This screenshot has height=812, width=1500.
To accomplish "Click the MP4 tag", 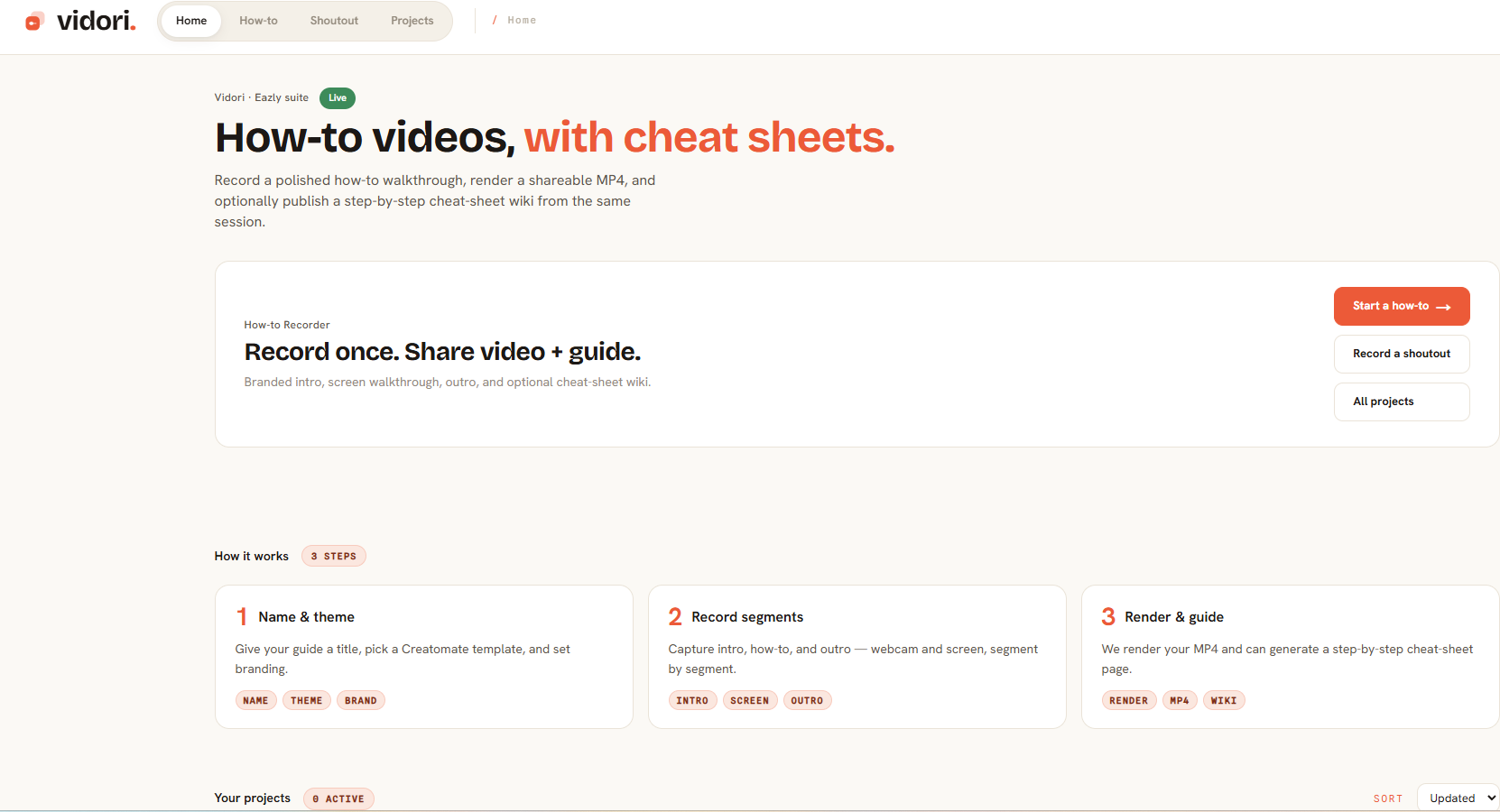I will point(1180,700).
